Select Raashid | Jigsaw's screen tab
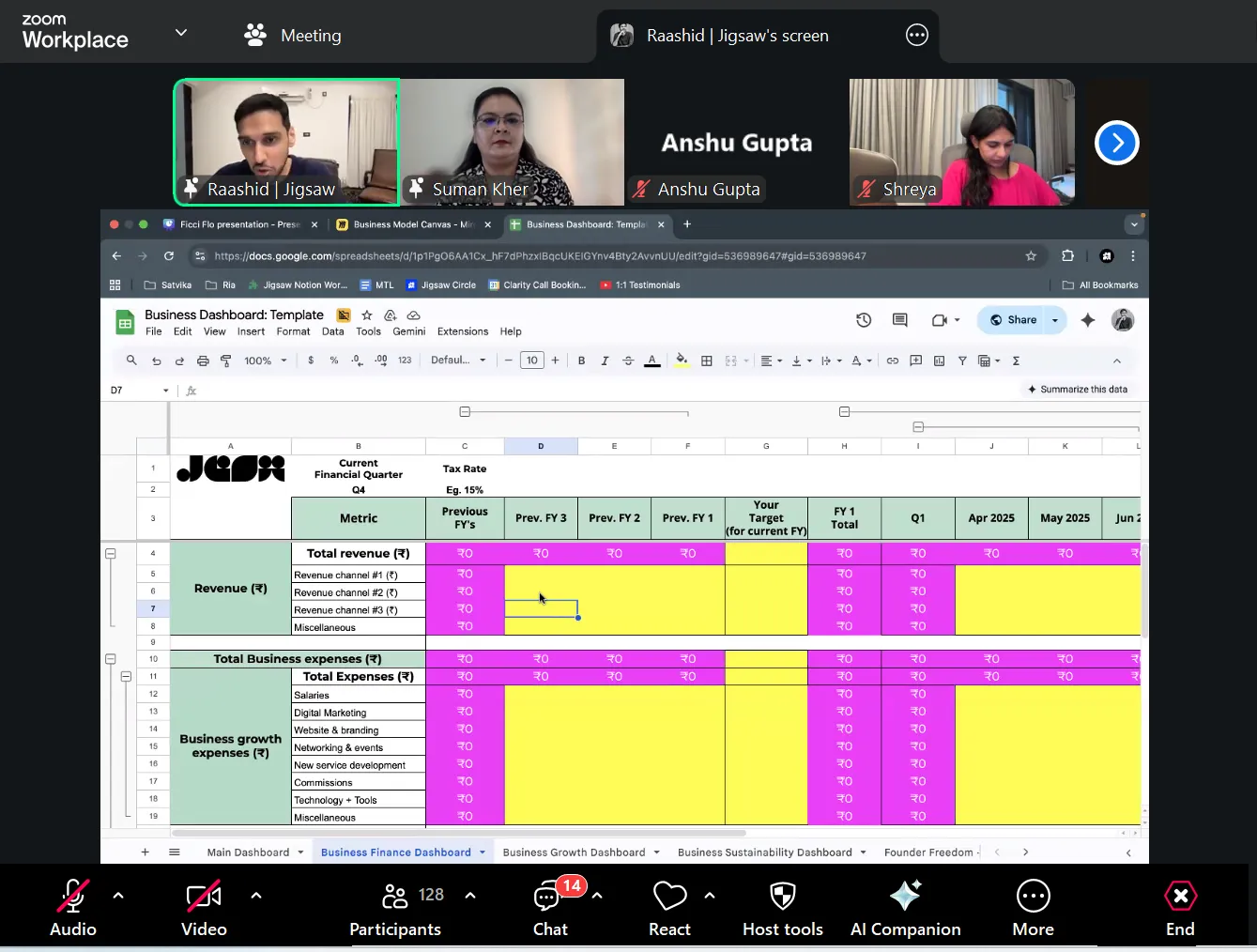Viewport: 1257px width, 952px height. tap(737, 36)
